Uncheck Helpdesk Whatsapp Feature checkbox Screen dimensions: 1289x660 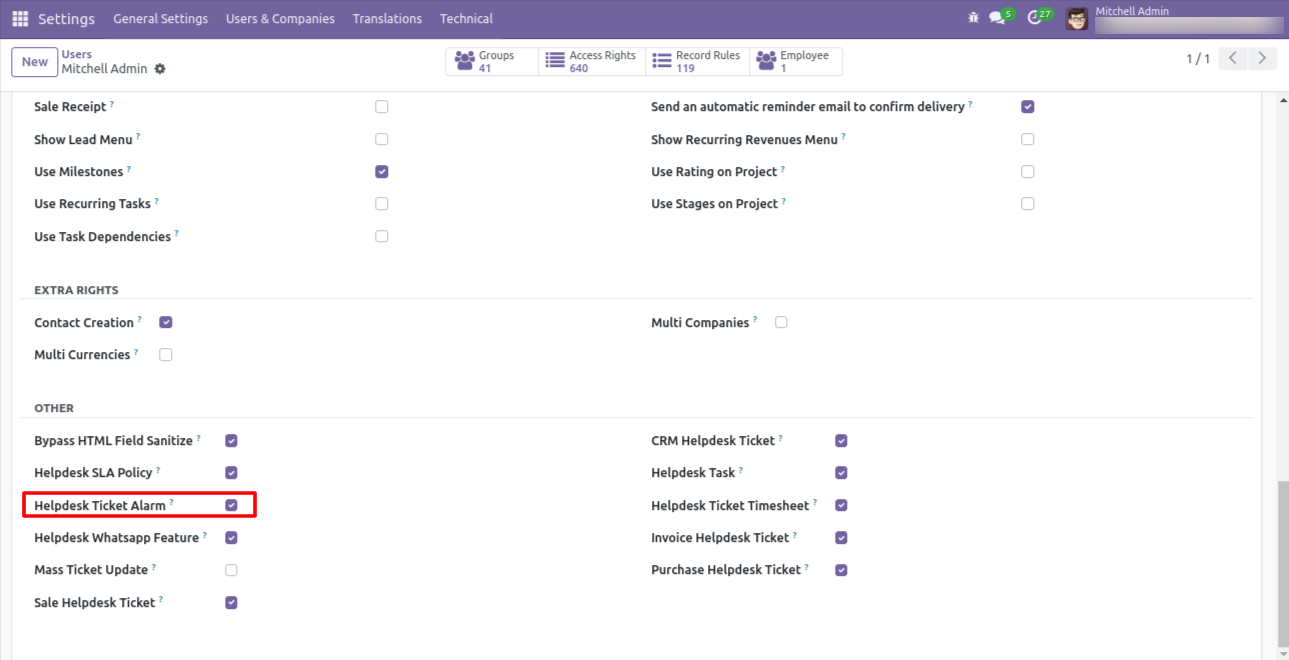click(x=231, y=538)
